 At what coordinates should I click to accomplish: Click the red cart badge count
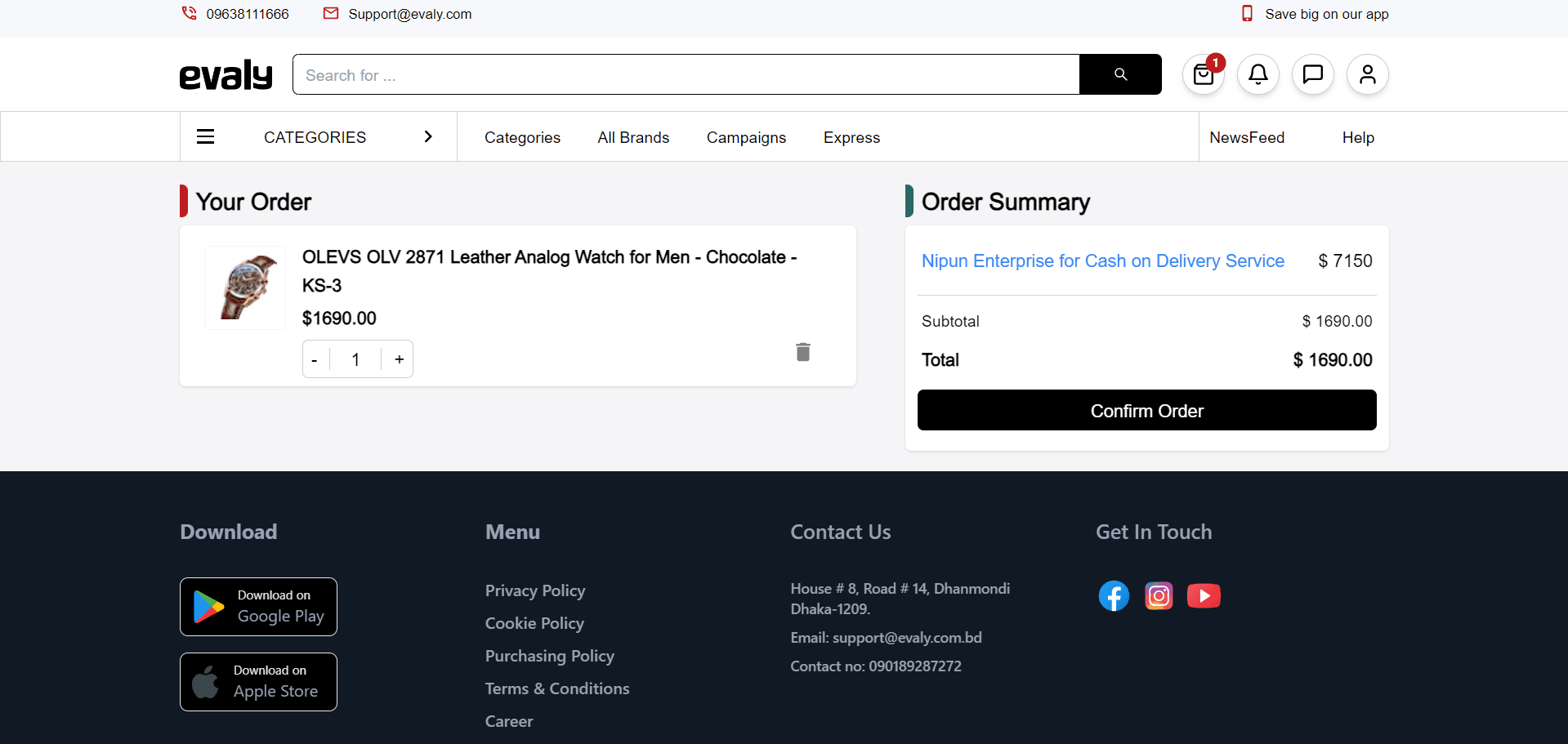click(1215, 63)
